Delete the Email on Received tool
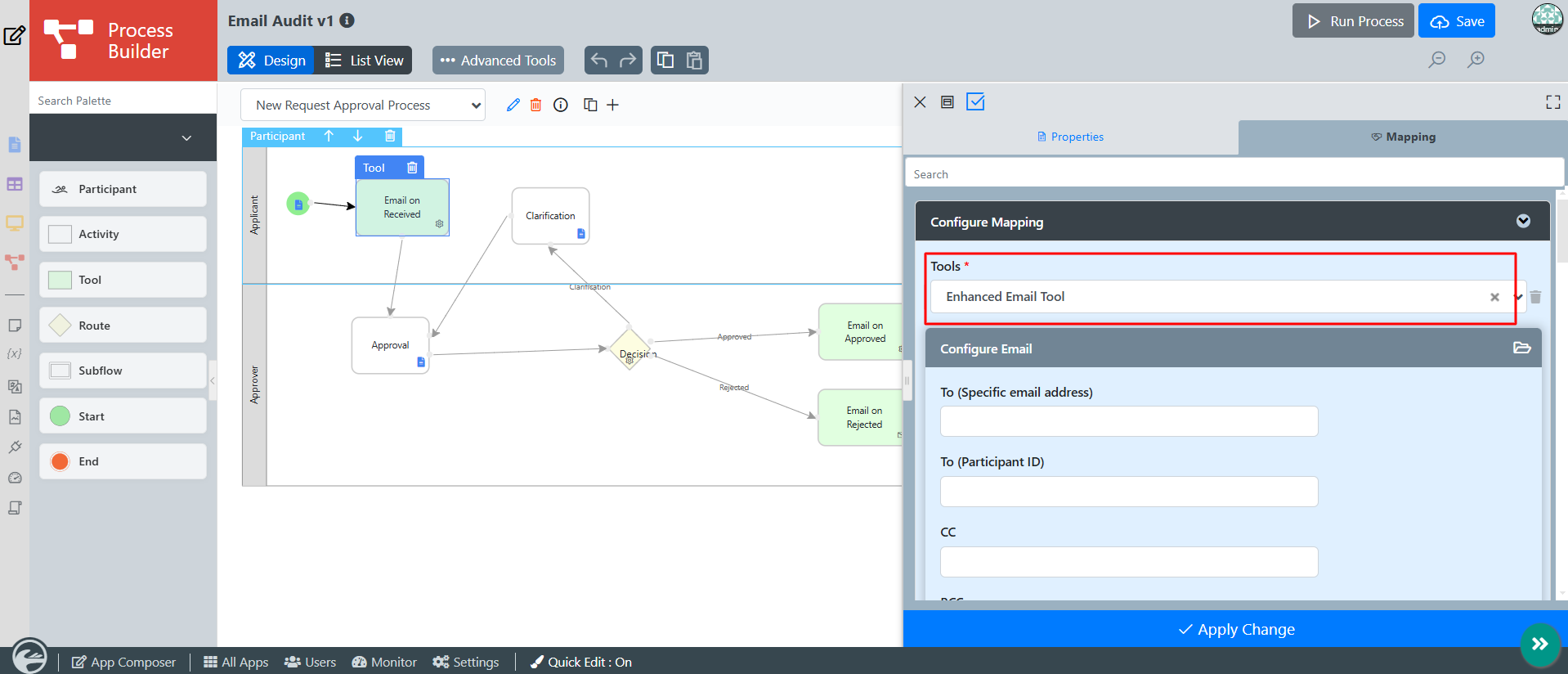Viewport: 1568px width, 674px height. tap(412, 168)
